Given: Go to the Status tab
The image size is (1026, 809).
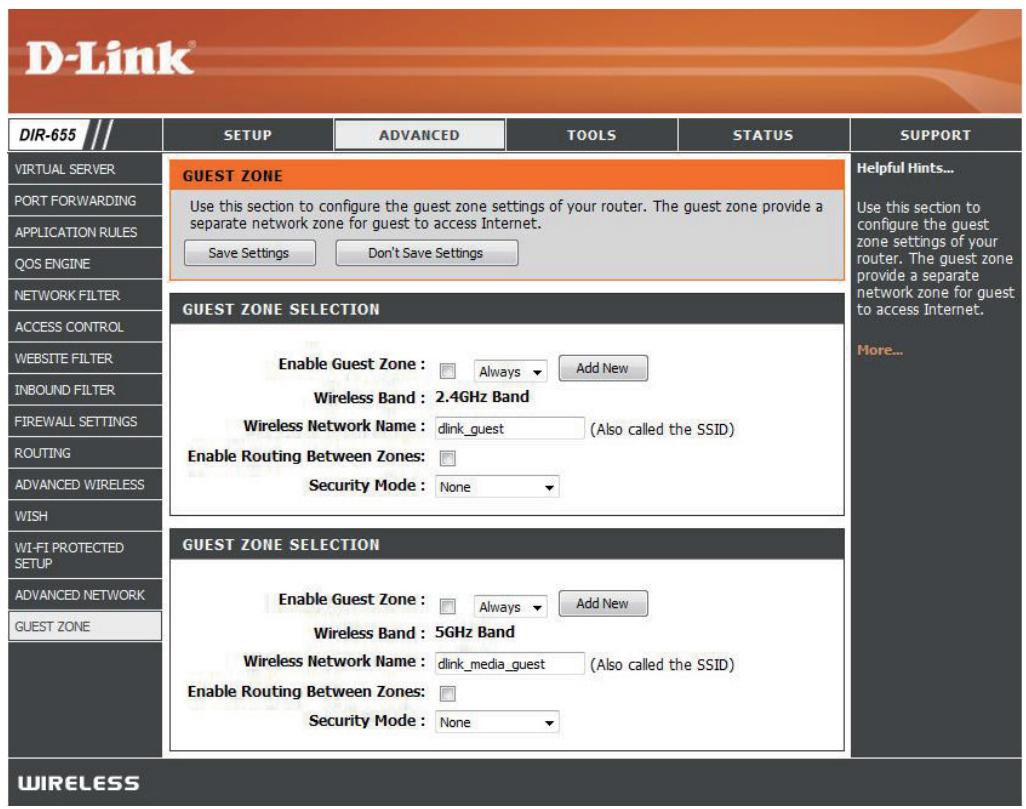Looking at the screenshot, I should point(763,135).
